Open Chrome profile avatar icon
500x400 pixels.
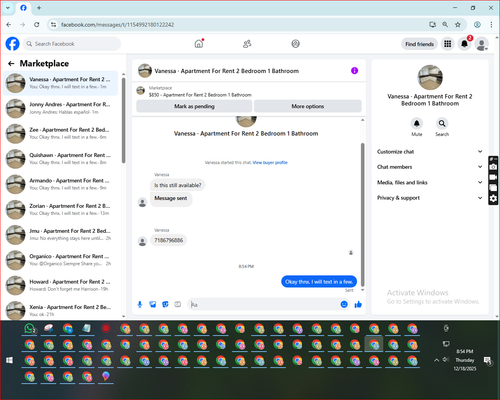tap(477, 25)
